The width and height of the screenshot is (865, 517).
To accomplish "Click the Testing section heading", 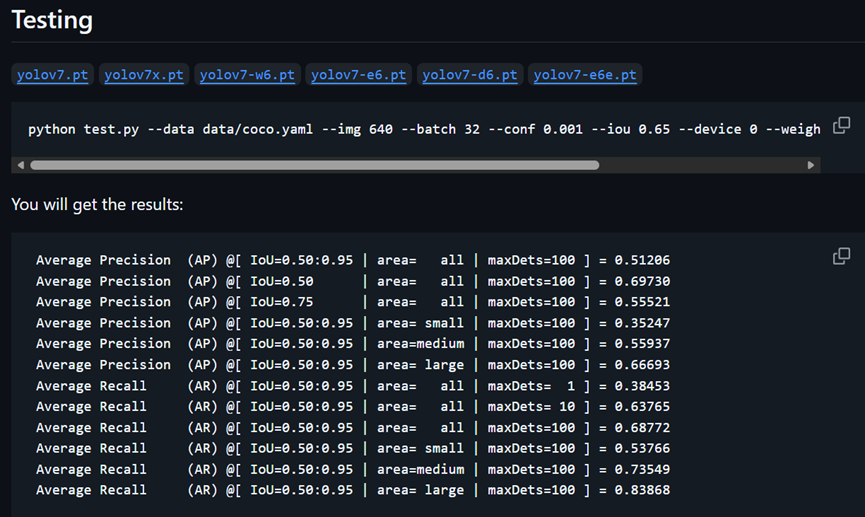I will pos(52,20).
